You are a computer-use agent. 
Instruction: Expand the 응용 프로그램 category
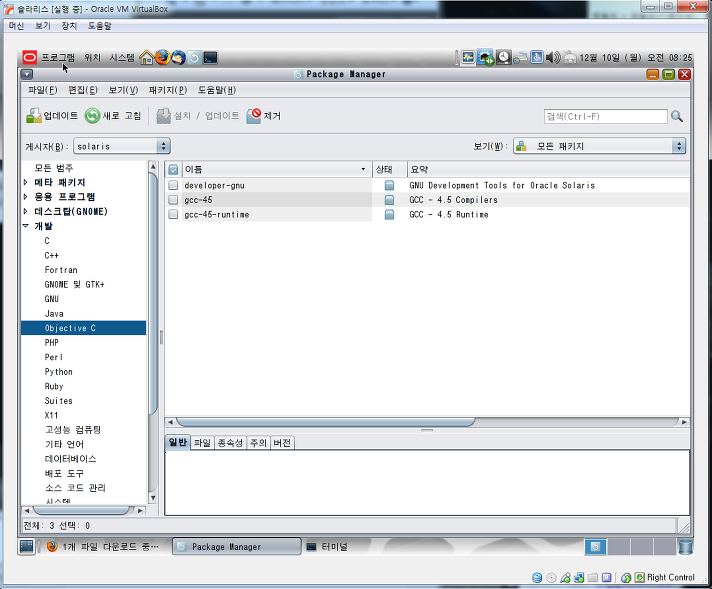(x=26, y=197)
